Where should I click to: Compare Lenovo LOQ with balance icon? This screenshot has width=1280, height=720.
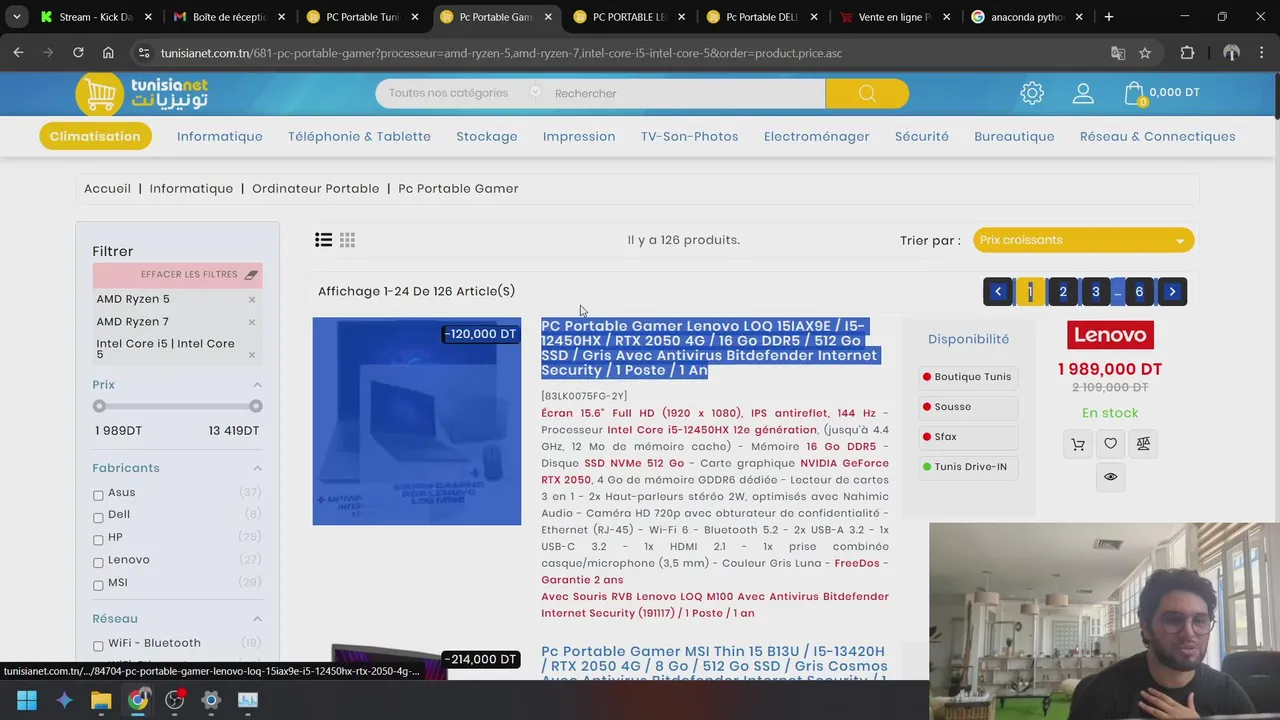1143,444
